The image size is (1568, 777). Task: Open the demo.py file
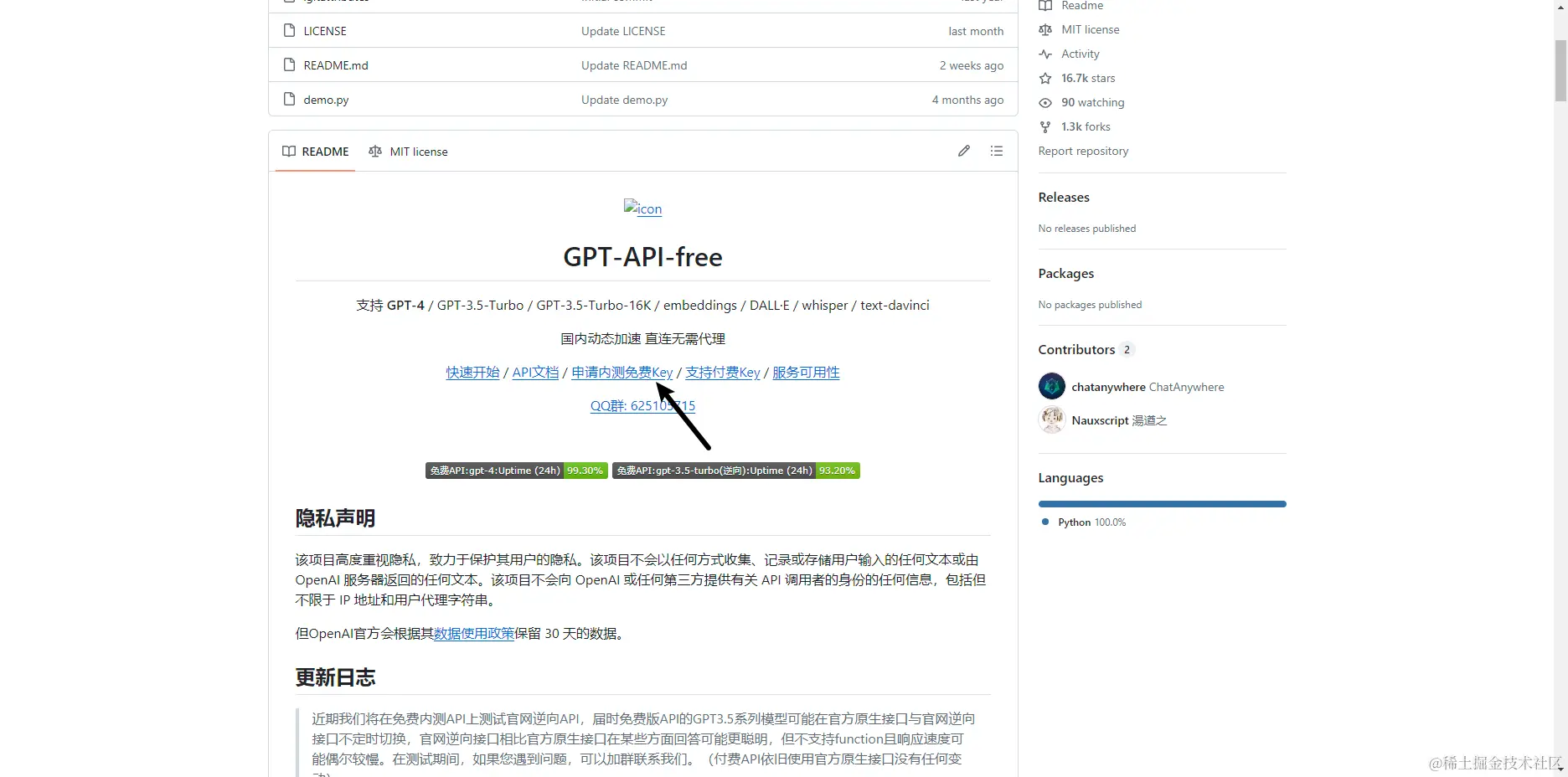[326, 100]
